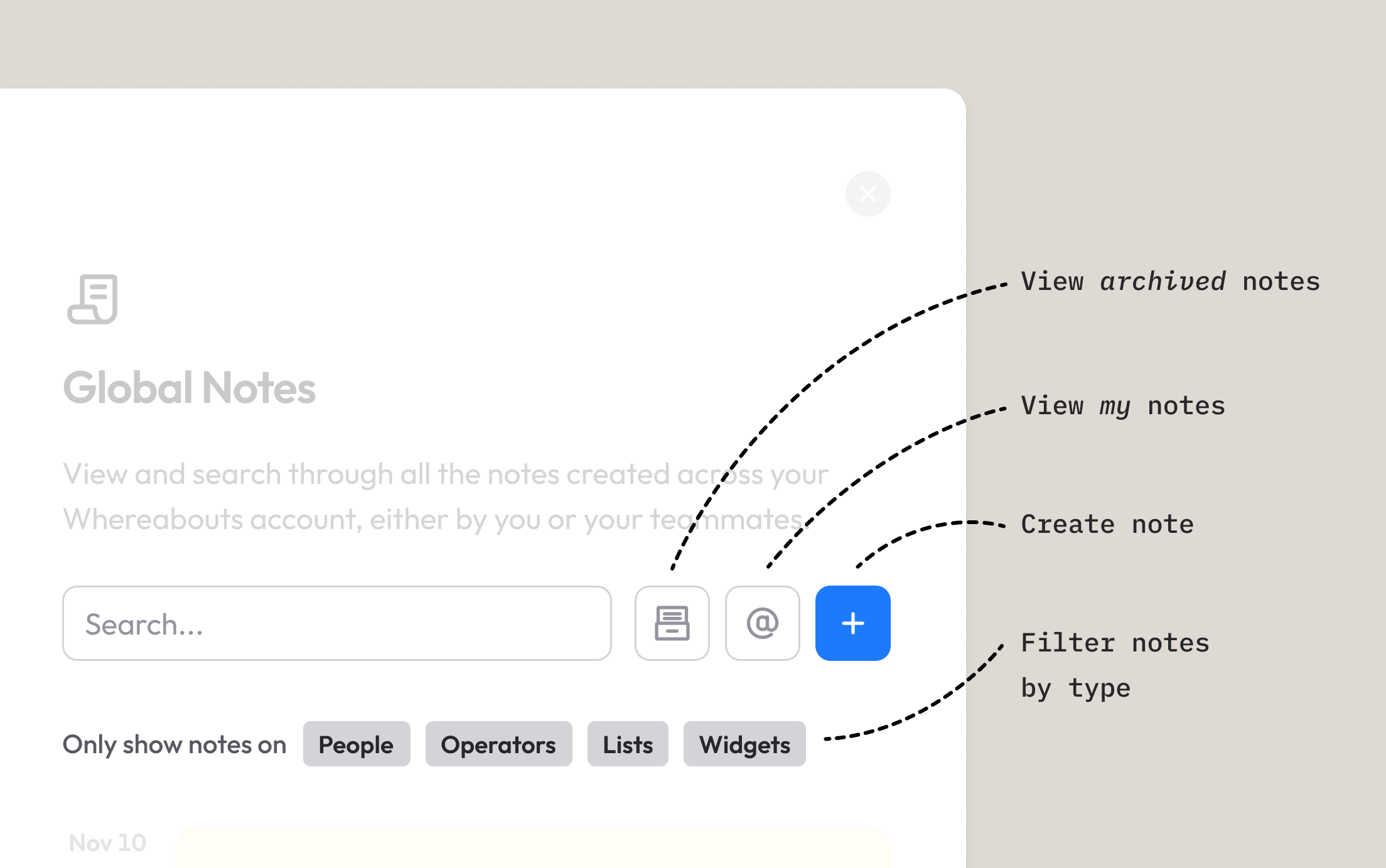Create a new note with the plus button
Image resolution: width=1386 pixels, height=868 pixels.
[852, 623]
